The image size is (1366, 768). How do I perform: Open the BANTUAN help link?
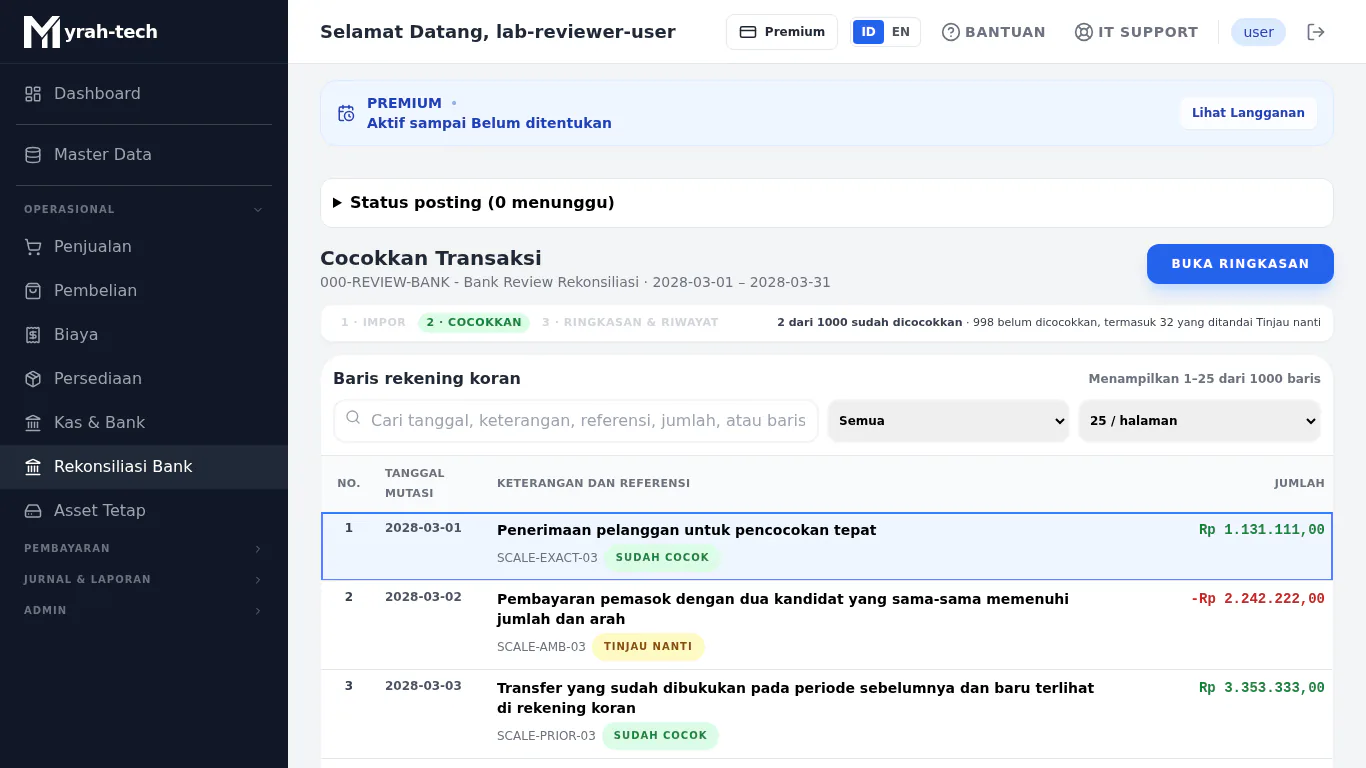994,32
